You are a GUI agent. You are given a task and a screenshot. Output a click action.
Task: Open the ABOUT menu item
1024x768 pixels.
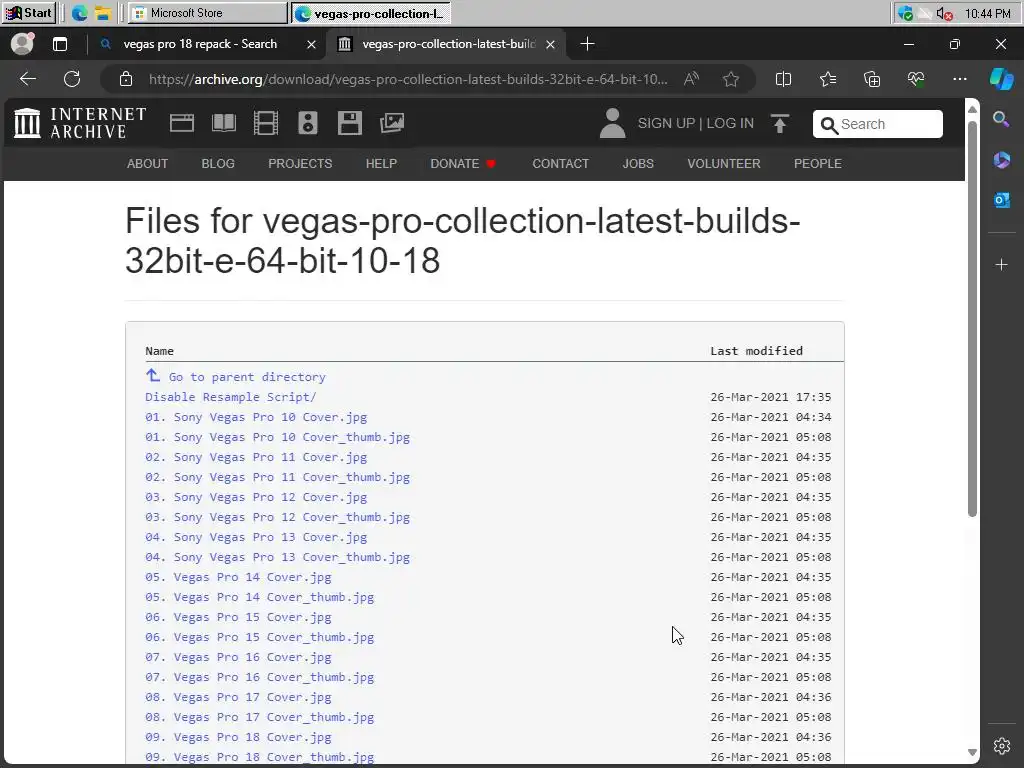point(147,163)
